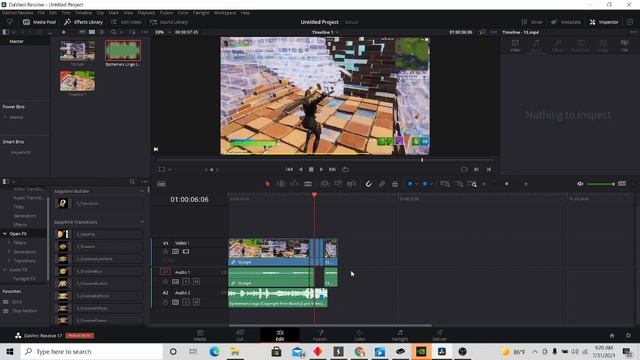The width and height of the screenshot is (640, 360).
Task: Switch to the Edit page tab
Action: pyautogui.click(x=280, y=335)
